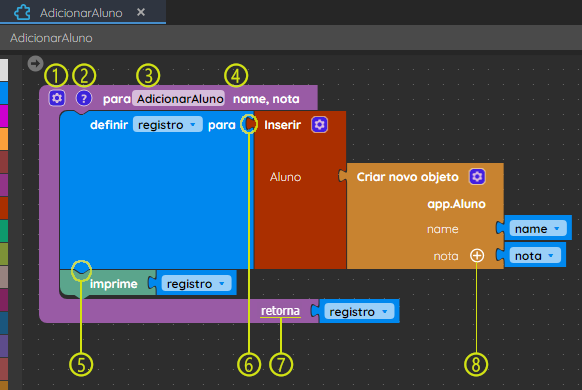Screen dimensions: 582x390
Task: Open registro dropdown beside retorna
Action: (359, 311)
